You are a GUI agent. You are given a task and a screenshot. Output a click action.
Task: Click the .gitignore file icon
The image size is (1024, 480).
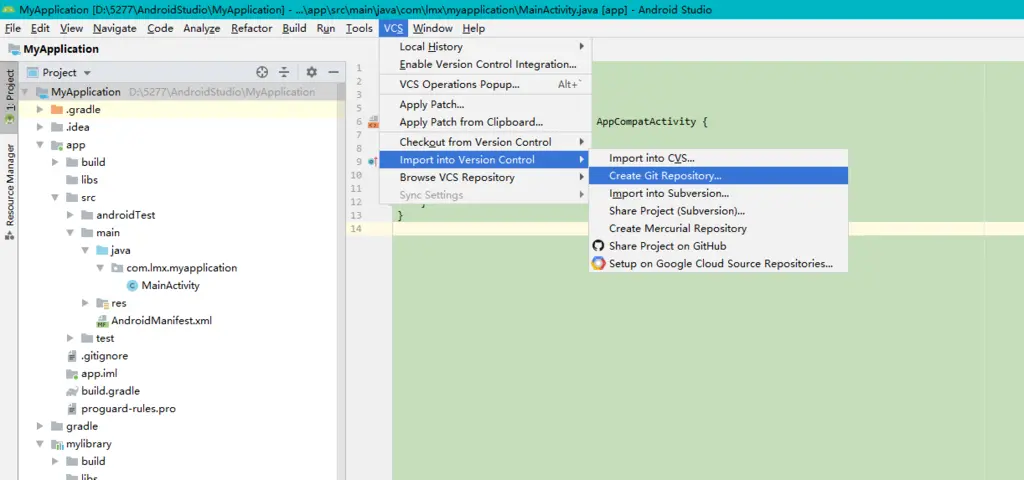point(72,356)
